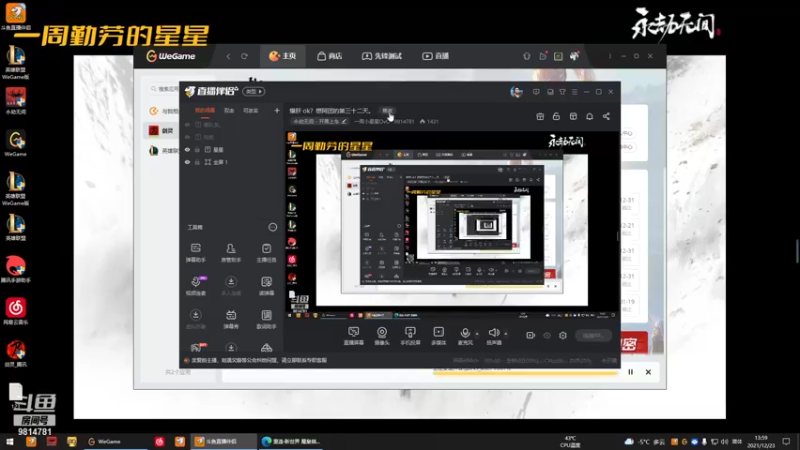Click the WeGame search apps field

pyautogui.click(x=164, y=89)
